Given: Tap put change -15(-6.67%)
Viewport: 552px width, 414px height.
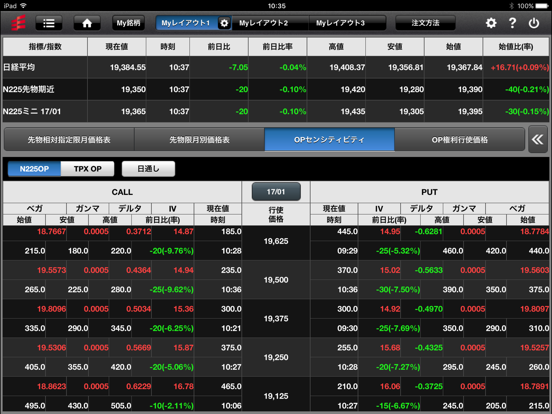Looking at the screenshot, I should (x=398, y=406).
